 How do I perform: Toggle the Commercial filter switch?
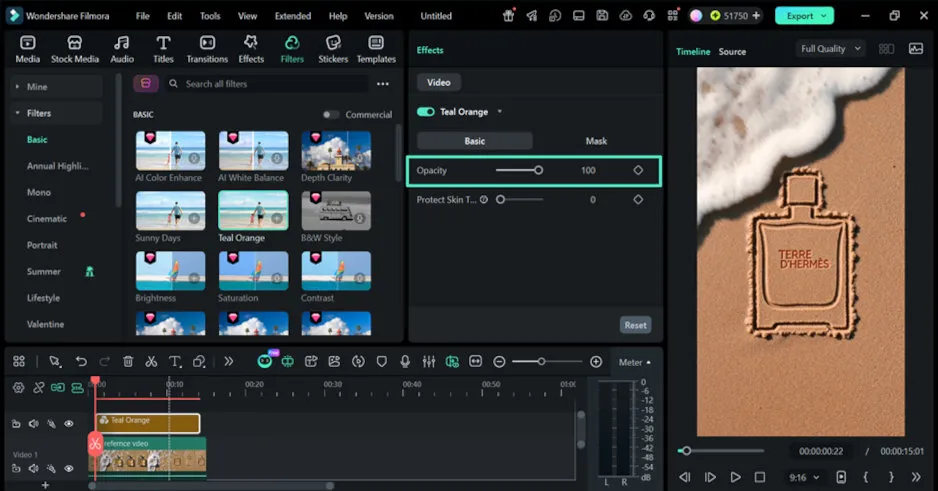point(330,115)
